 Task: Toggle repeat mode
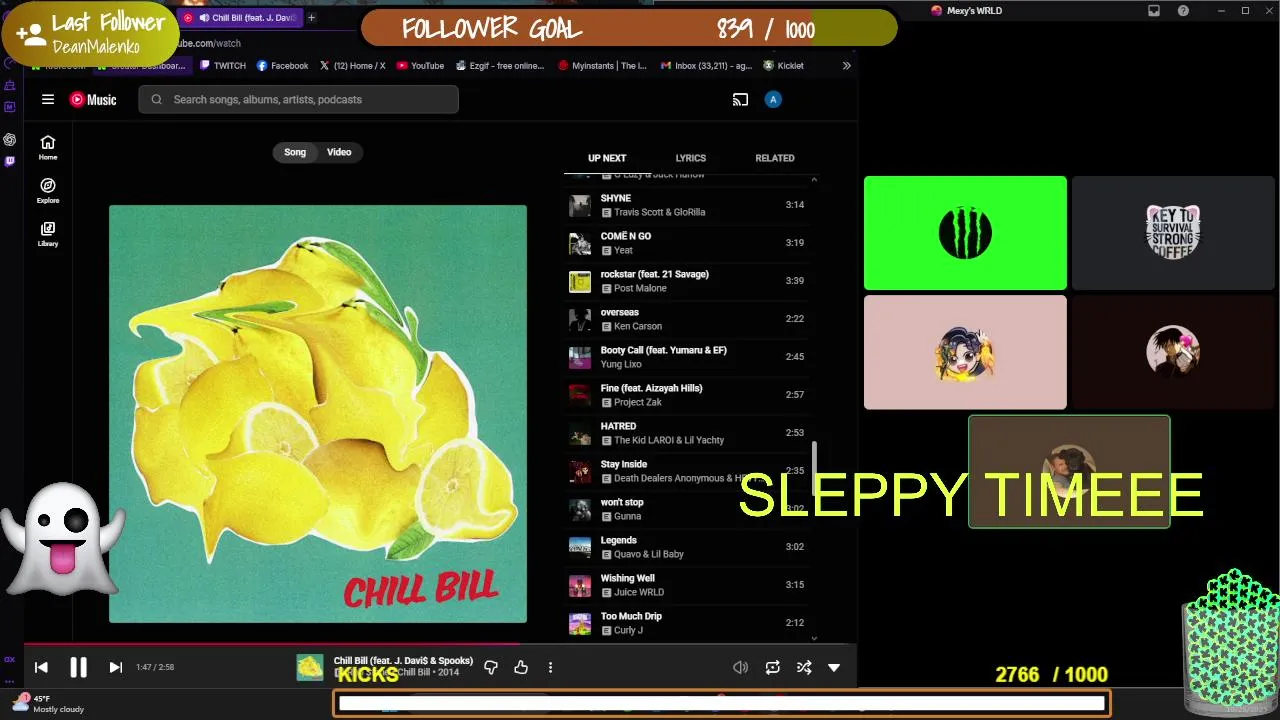click(x=772, y=667)
